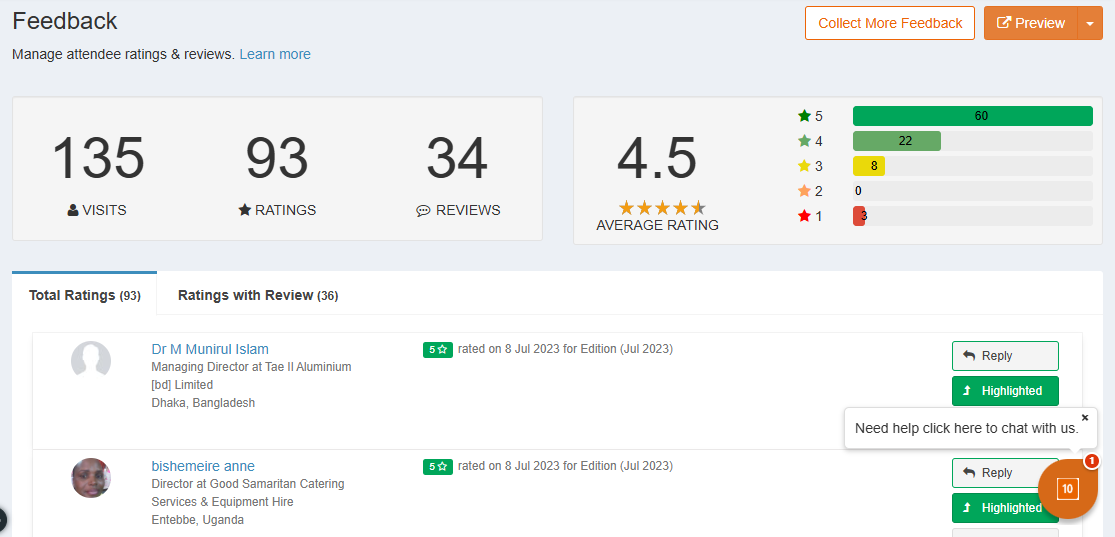Click the 5-star badge on bishemeire's rating
The height and width of the screenshot is (537, 1115).
(438, 467)
